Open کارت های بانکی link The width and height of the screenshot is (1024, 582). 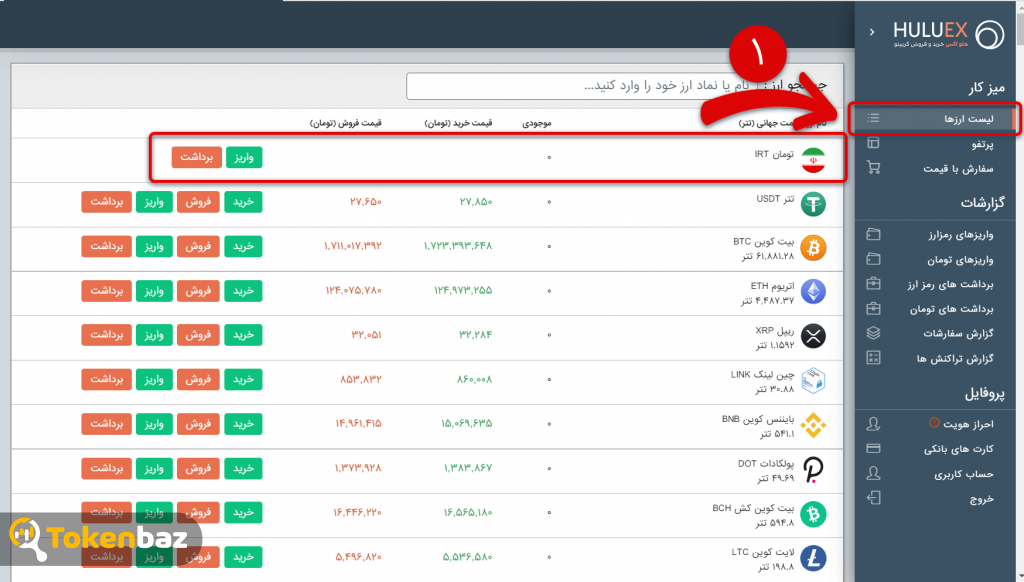958,449
